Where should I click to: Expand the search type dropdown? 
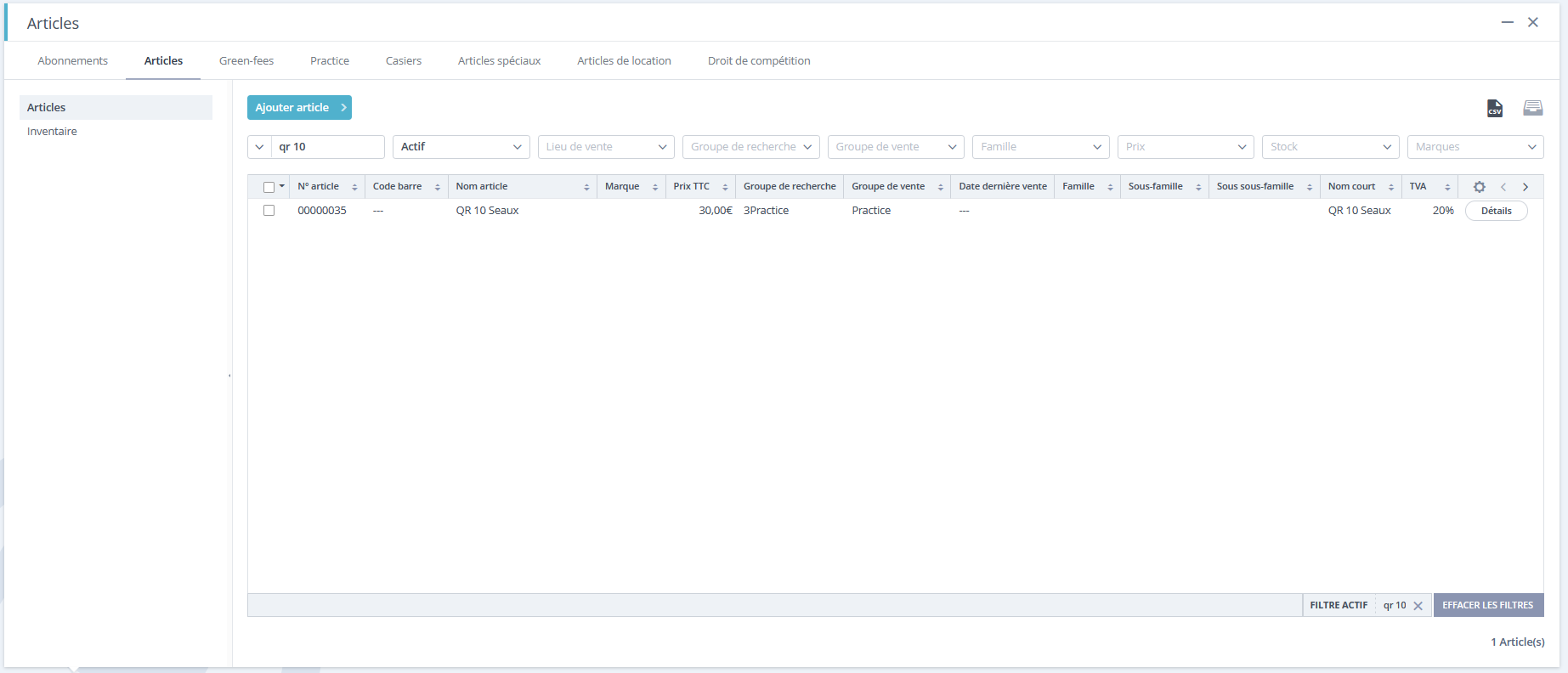259,147
